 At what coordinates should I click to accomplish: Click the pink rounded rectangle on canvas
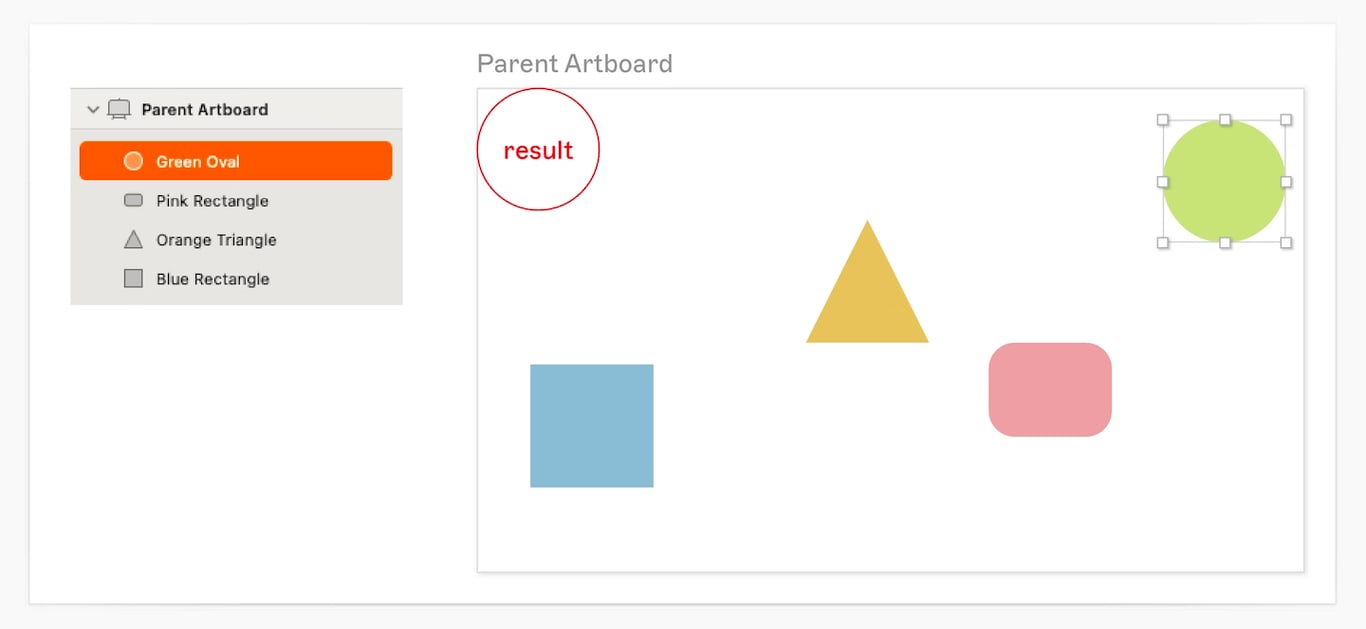[x=1050, y=390]
